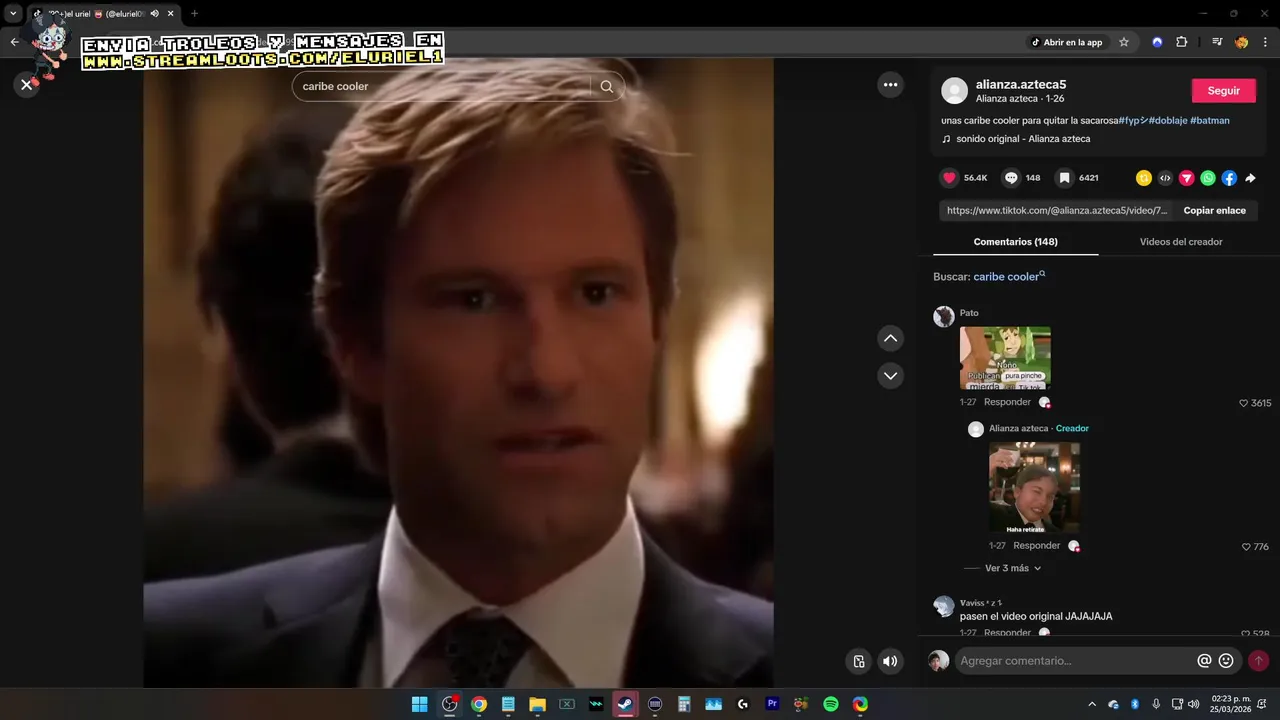Expand Ver 3 más replies
The height and width of the screenshot is (720, 1280).
(1012, 568)
